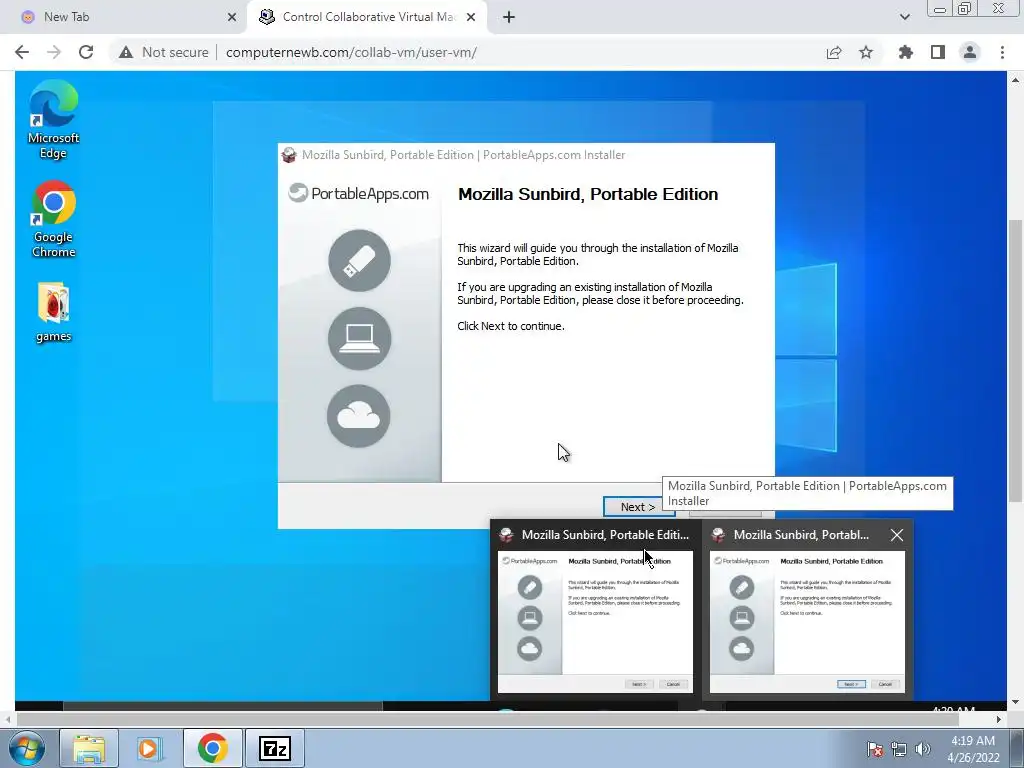Close the Collaborative Virtual Machine tab
Viewport: 1024px width, 768px height.
click(471, 17)
